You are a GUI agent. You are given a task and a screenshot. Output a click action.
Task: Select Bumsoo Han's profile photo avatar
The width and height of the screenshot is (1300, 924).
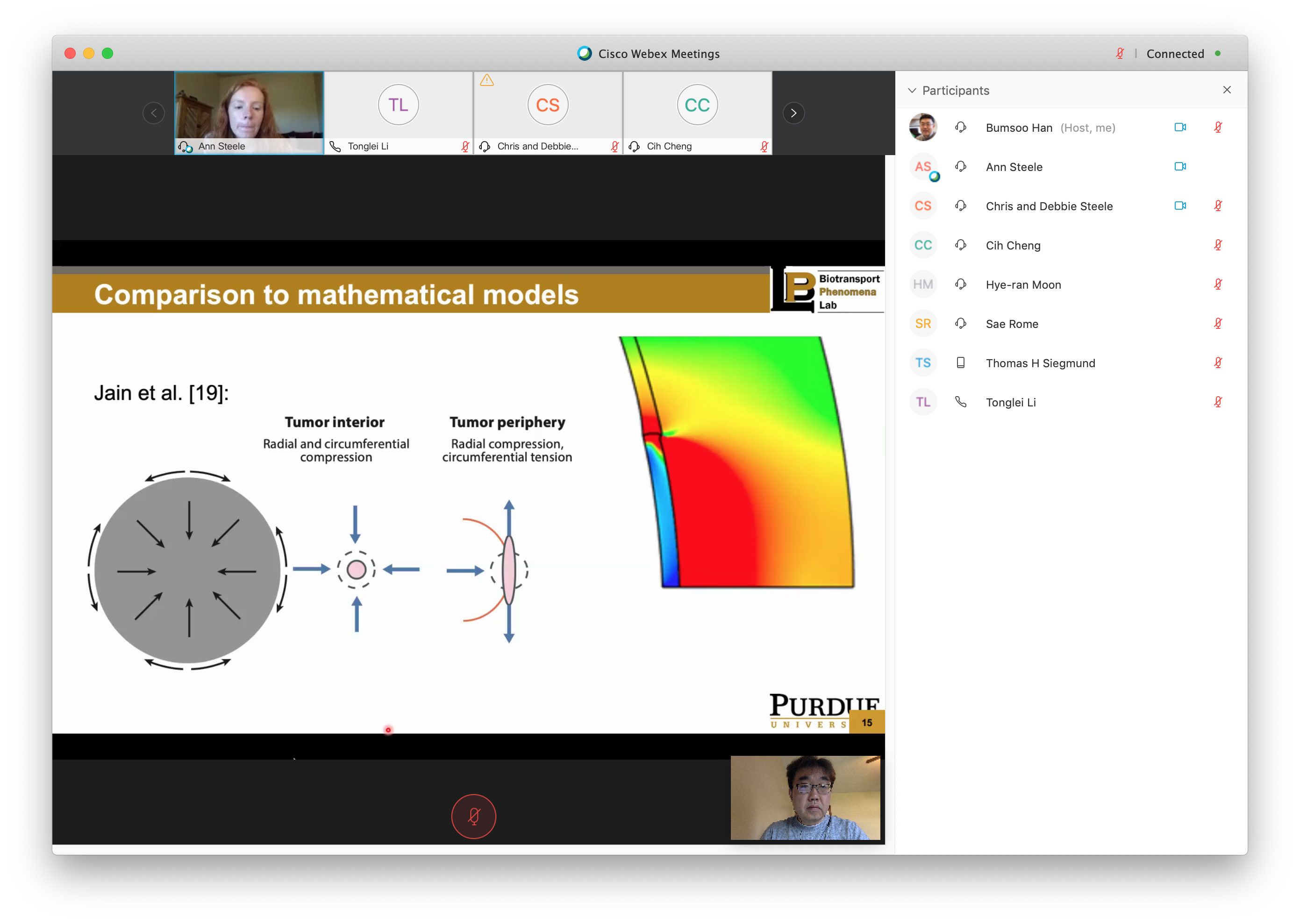click(x=922, y=128)
